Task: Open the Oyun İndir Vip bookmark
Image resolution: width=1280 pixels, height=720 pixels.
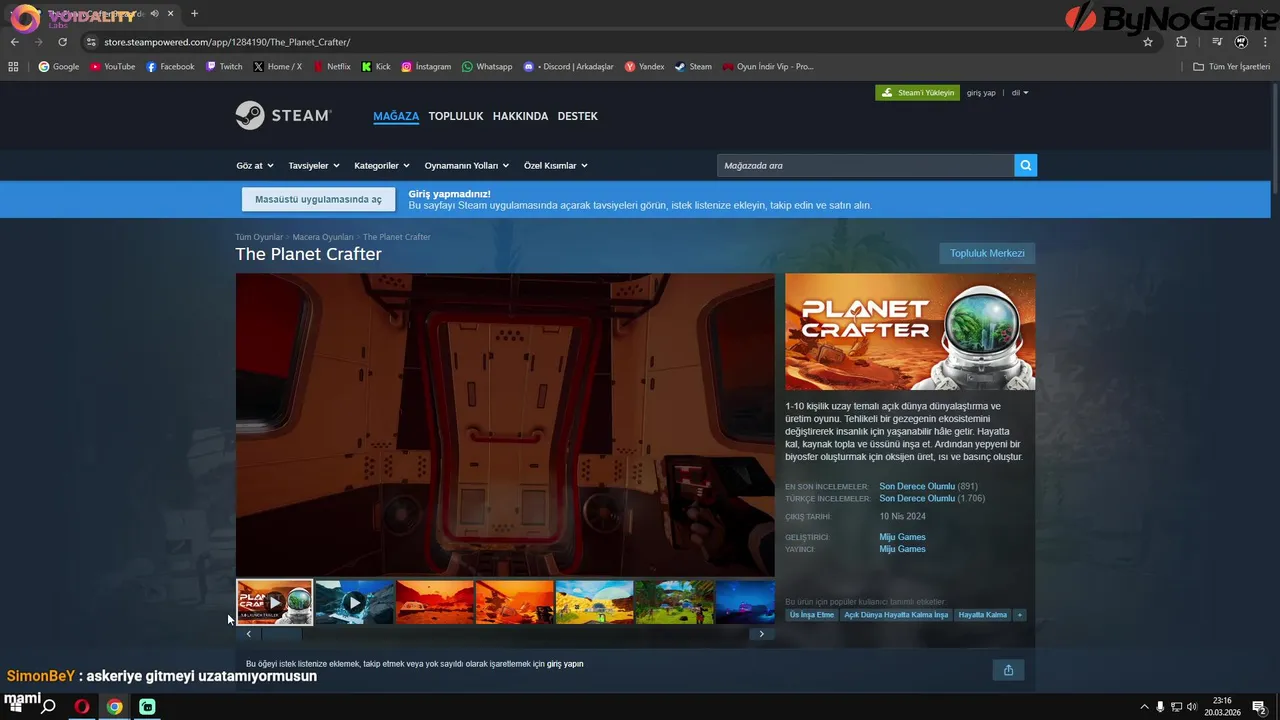Action: tap(768, 67)
